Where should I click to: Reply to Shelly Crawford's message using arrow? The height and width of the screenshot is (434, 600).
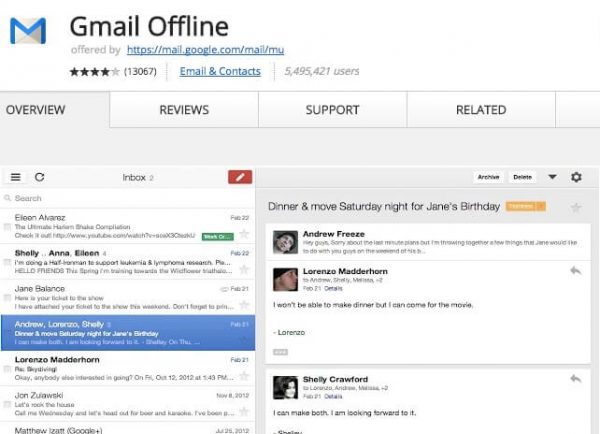point(576,379)
